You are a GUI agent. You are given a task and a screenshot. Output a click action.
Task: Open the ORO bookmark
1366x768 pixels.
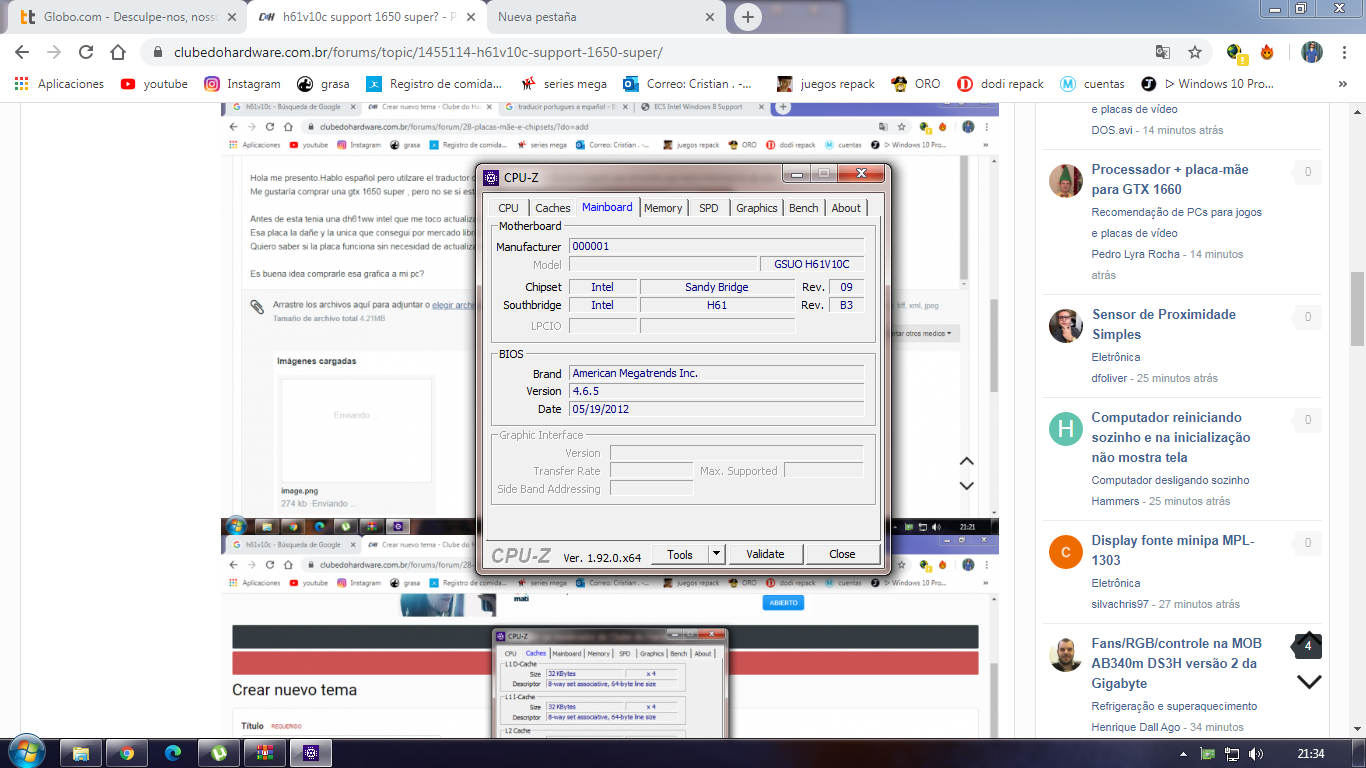(x=916, y=84)
